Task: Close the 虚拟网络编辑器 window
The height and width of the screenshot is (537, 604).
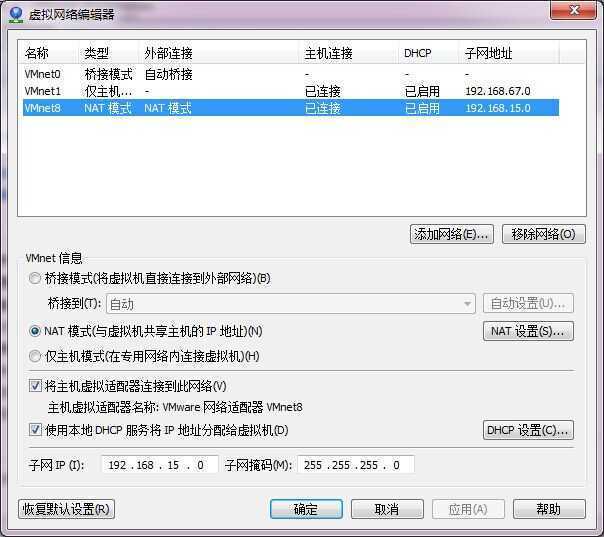Action: coord(574,10)
